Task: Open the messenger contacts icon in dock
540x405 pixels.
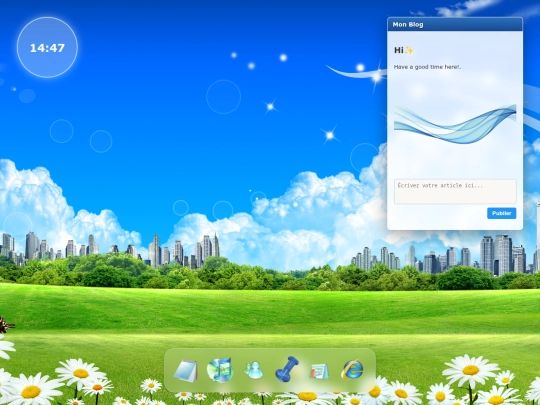Action: pos(253,371)
